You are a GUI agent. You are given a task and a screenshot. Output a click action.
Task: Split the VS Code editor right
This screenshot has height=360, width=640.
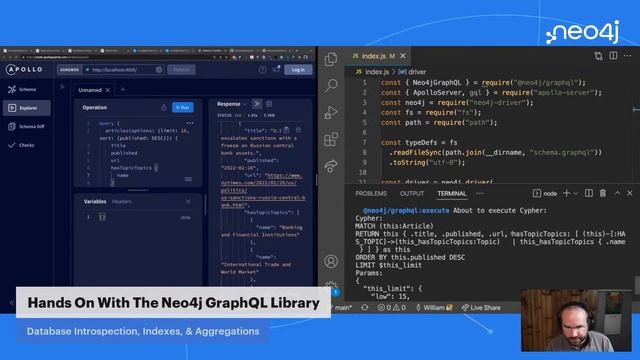613,56
